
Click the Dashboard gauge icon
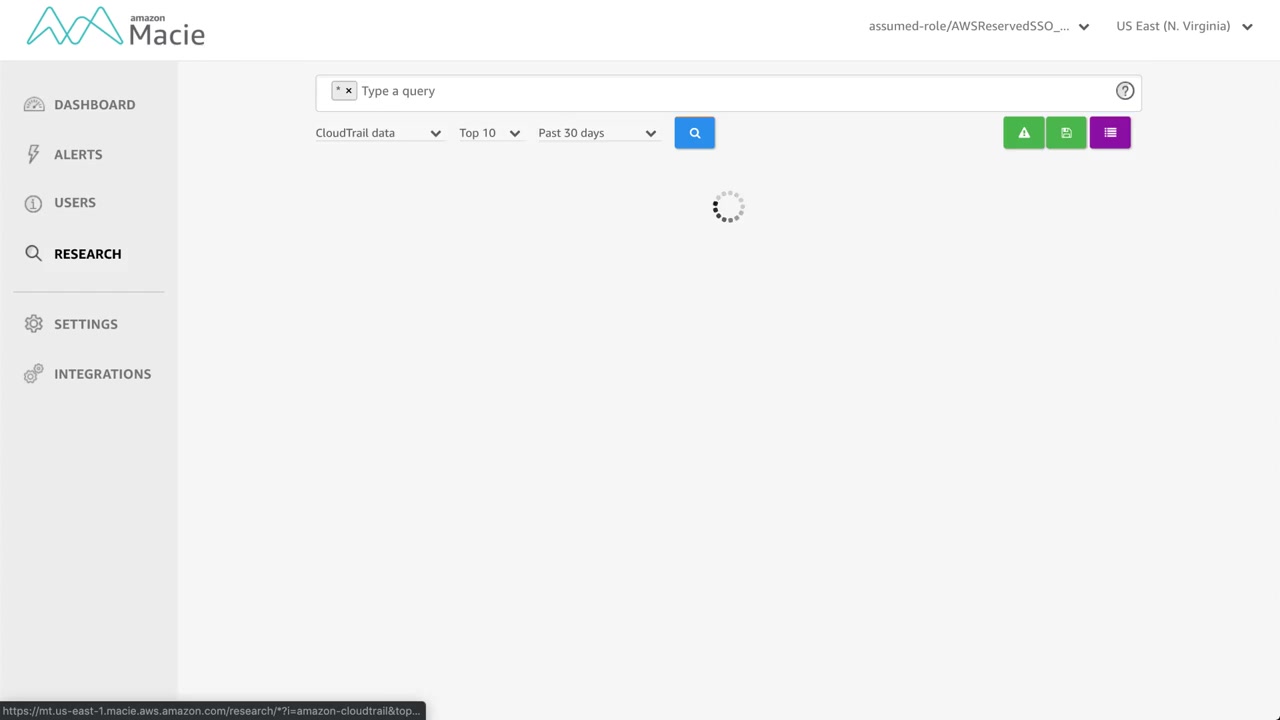pyautogui.click(x=34, y=105)
